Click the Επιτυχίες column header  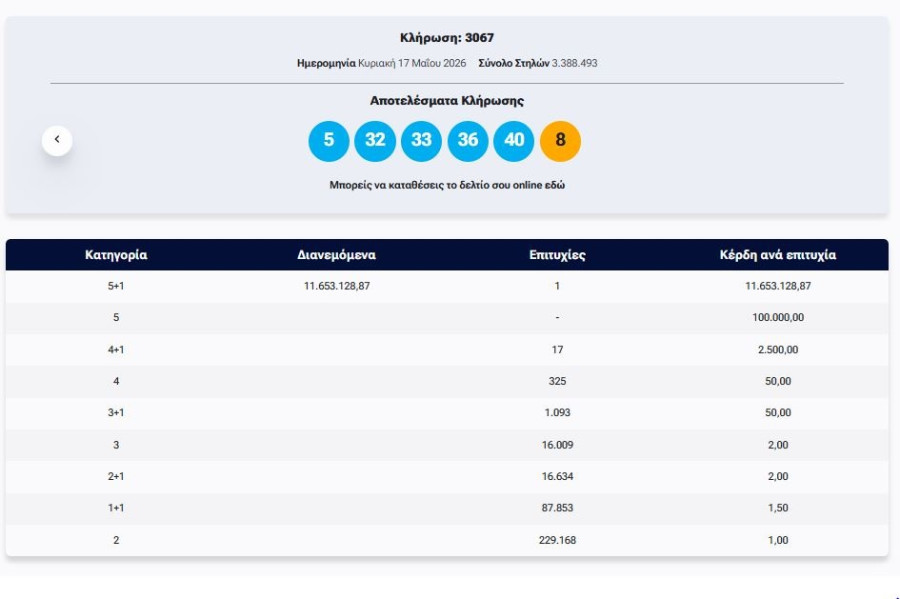[557, 255]
